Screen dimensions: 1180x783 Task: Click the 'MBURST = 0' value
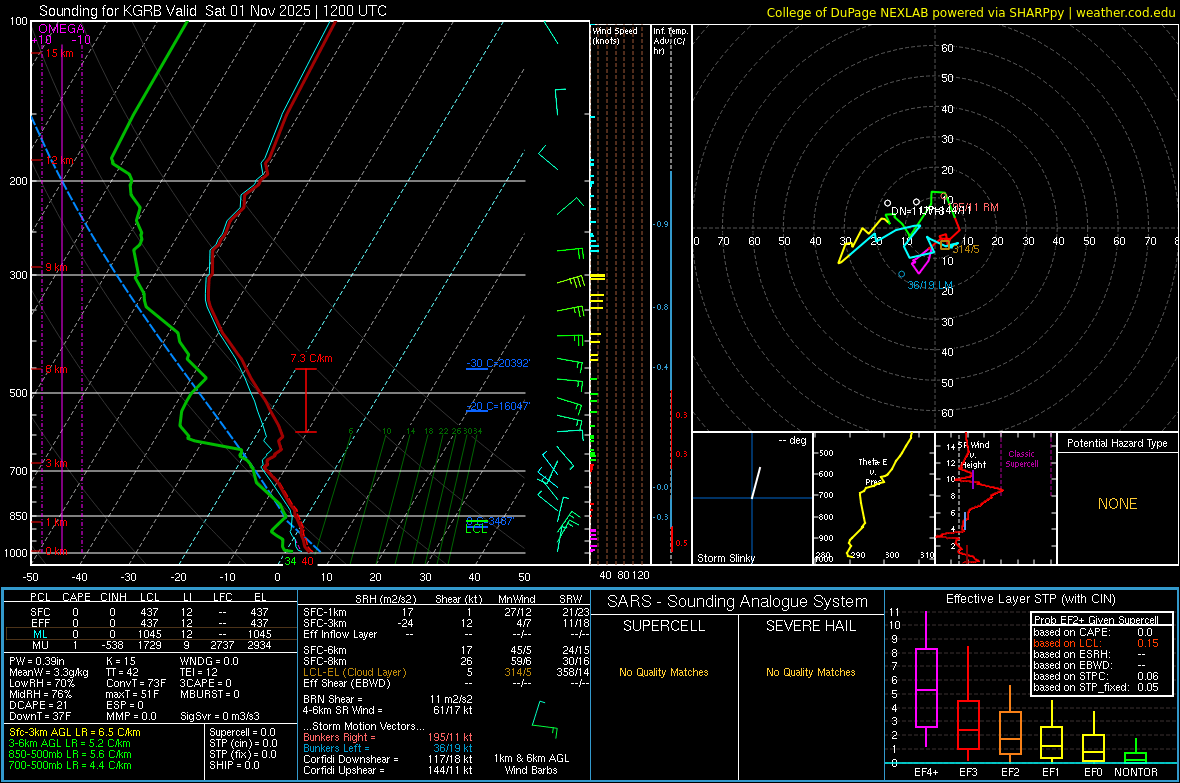(x=209, y=694)
